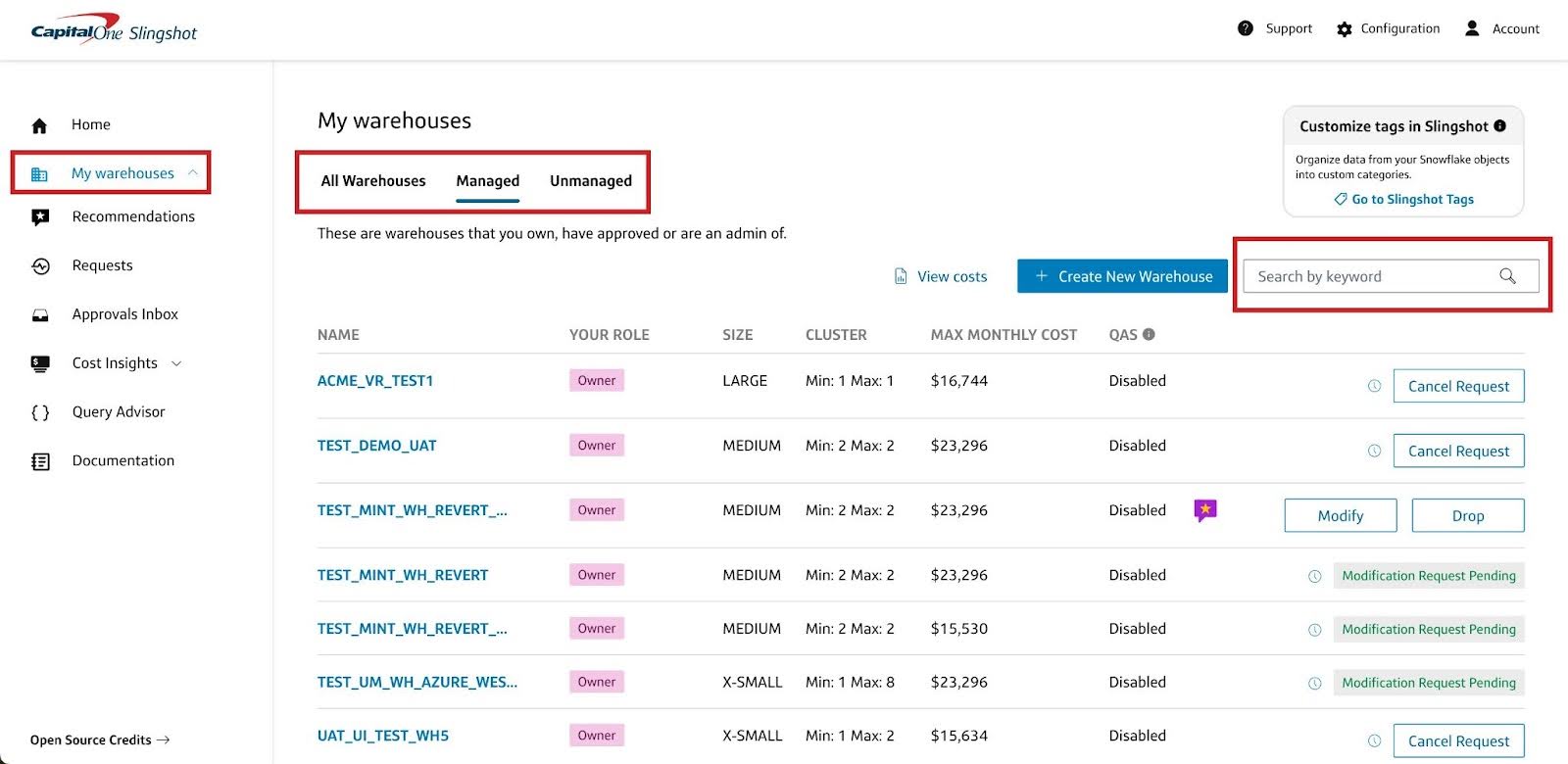Click the Requests sidebar icon
Viewport: 1568px width, 764px height.
click(x=40, y=266)
